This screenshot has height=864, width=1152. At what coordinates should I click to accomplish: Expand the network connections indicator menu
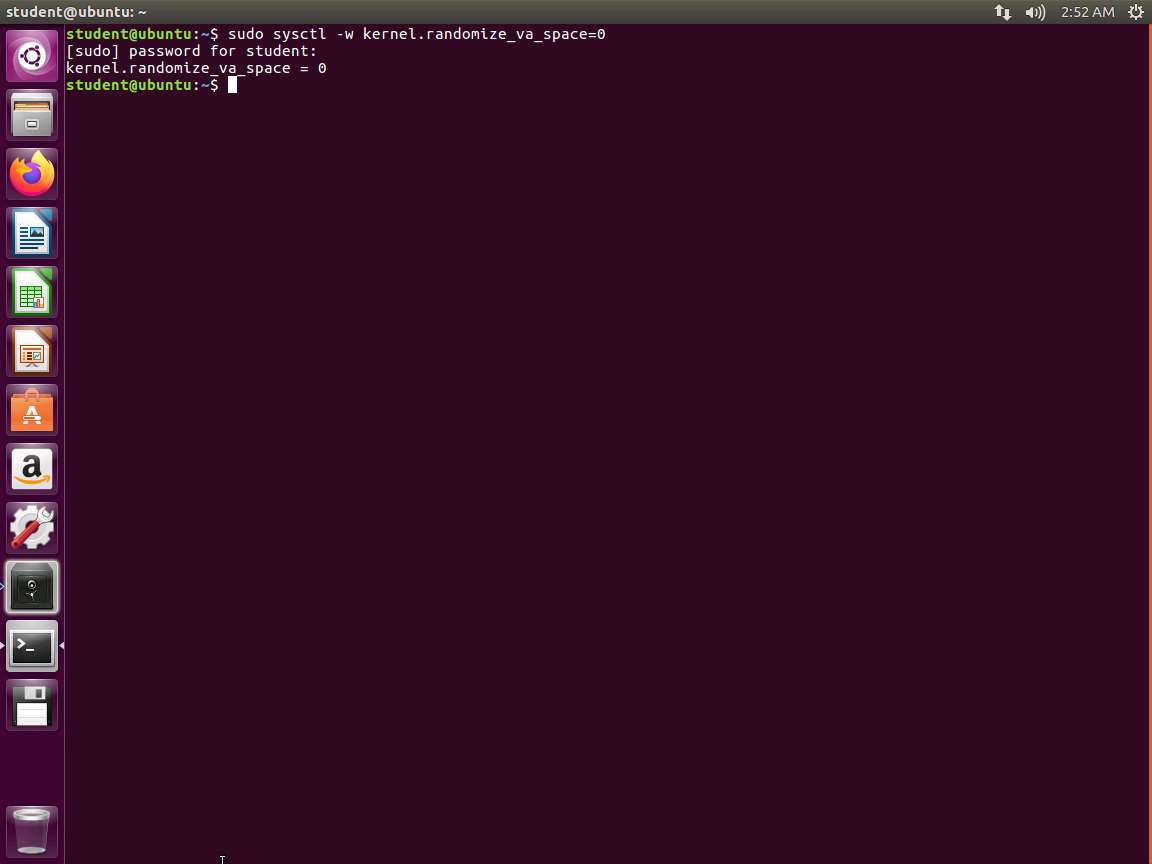point(1002,12)
